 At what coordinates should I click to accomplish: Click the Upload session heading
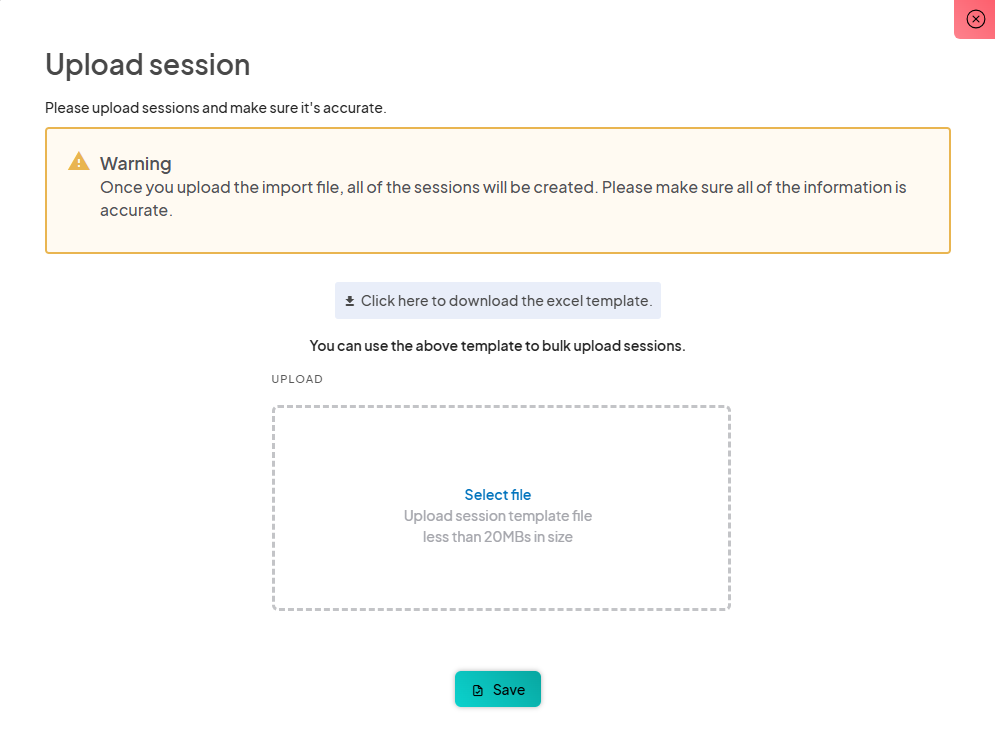[148, 65]
